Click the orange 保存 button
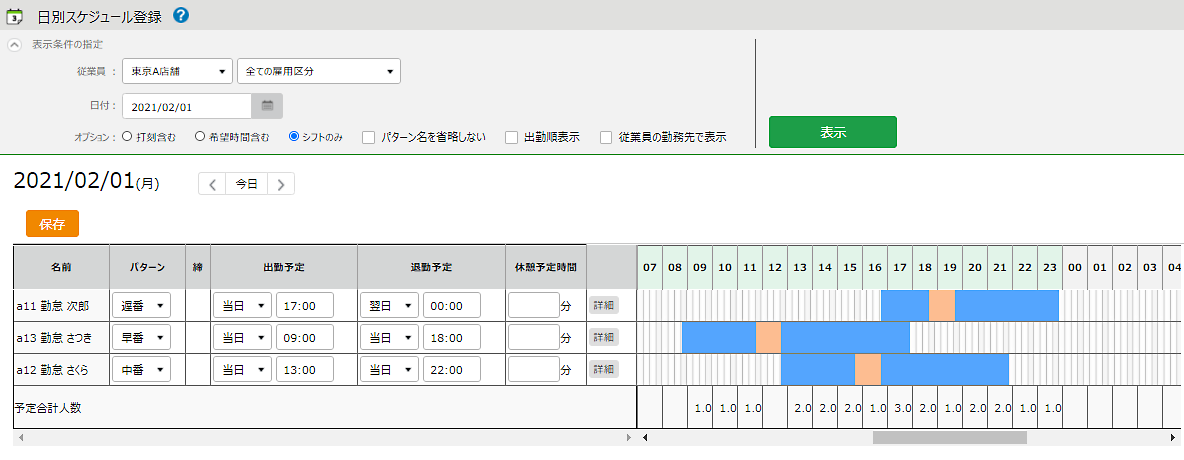Viewport: 1184px width, 460px height. (53, 224)
